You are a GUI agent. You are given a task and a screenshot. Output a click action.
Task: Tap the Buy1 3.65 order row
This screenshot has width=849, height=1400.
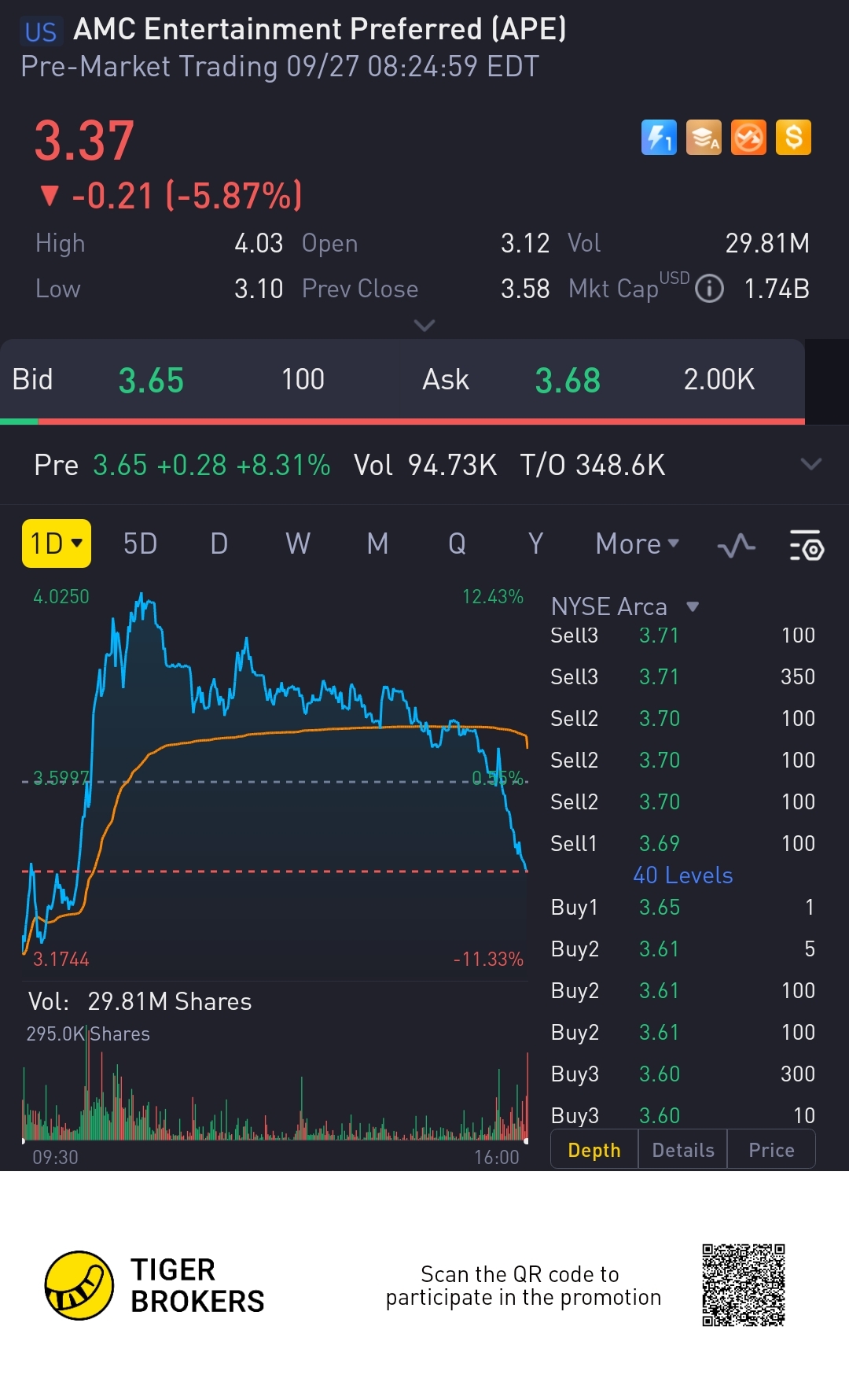click(682, 907)
